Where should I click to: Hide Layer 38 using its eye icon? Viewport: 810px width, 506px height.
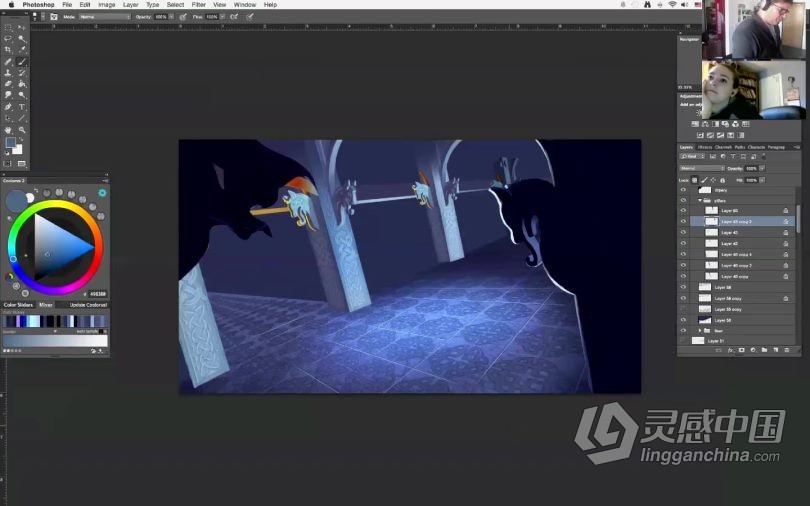click(683, 287)
